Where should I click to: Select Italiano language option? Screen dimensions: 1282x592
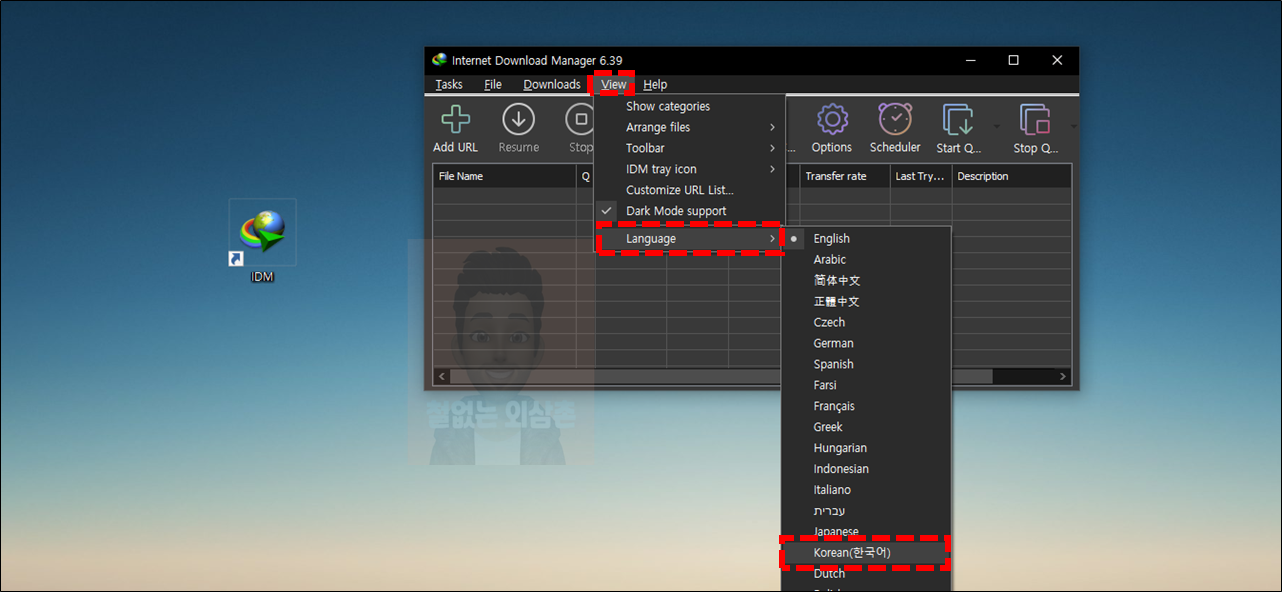click(x=866, y=490)
